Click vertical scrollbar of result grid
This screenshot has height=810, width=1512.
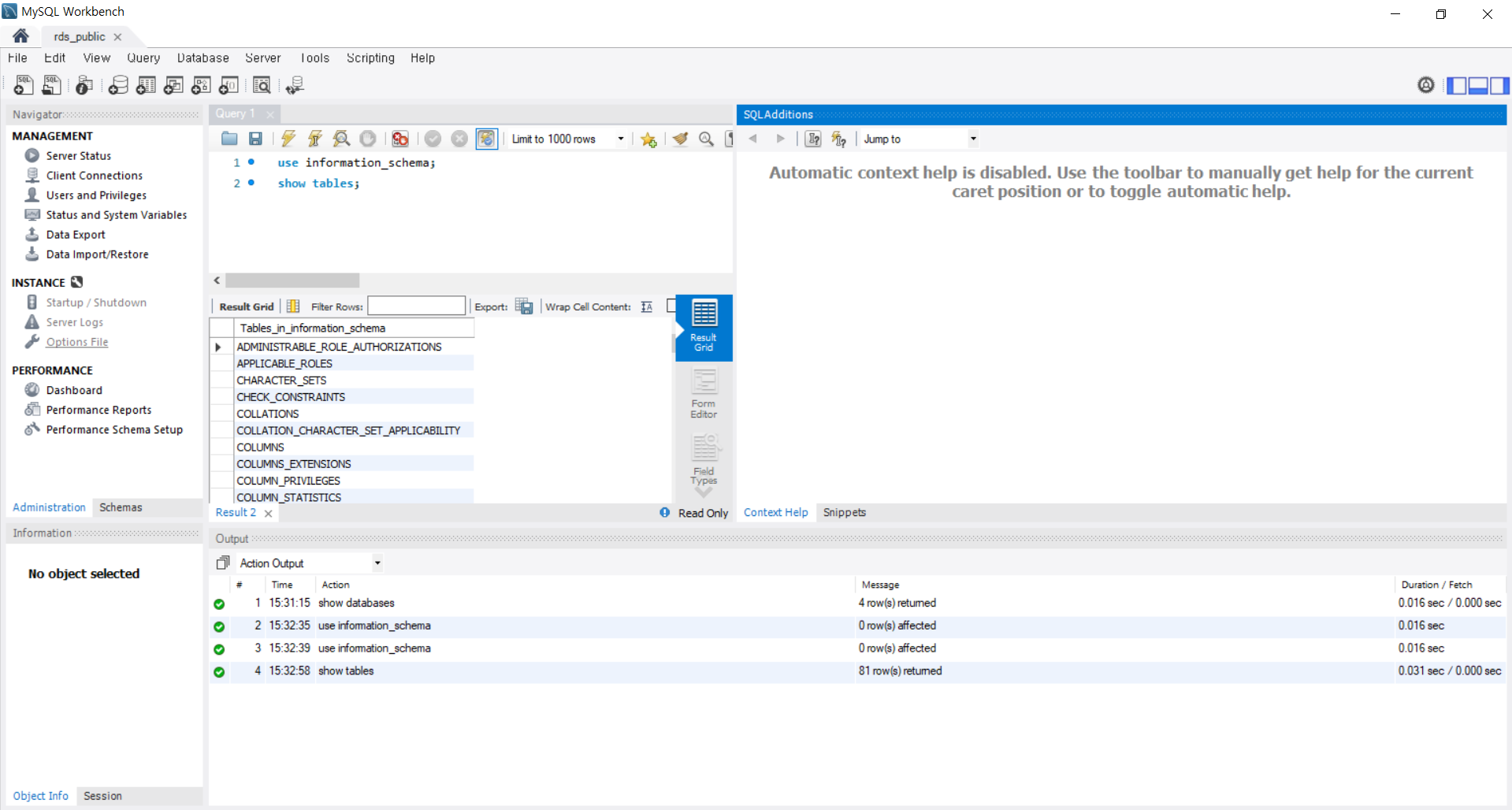pos(674,344)
